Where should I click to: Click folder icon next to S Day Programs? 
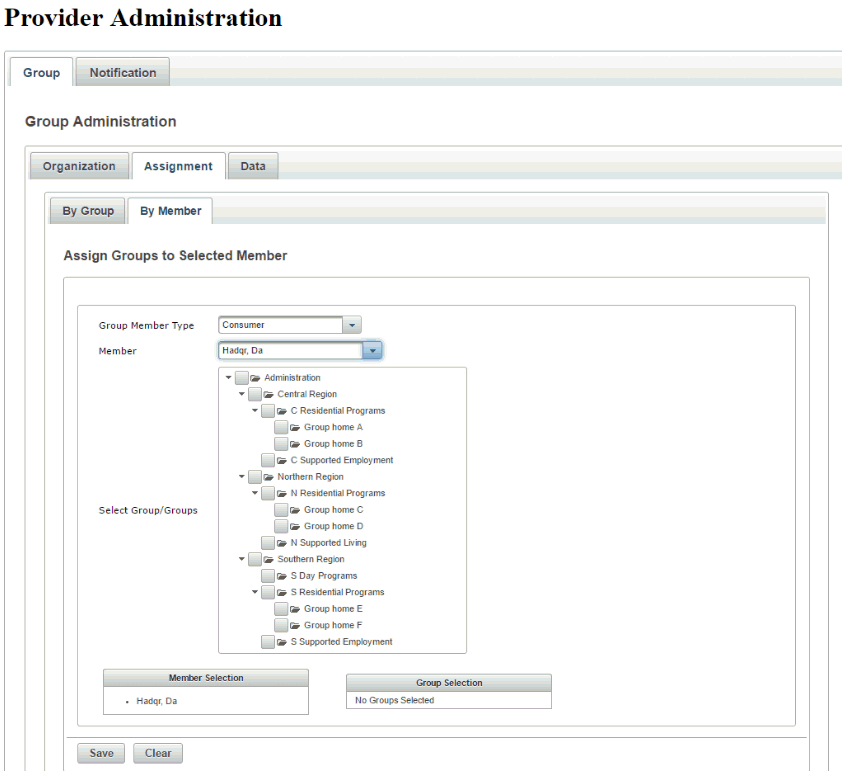(x=282, y=576)
